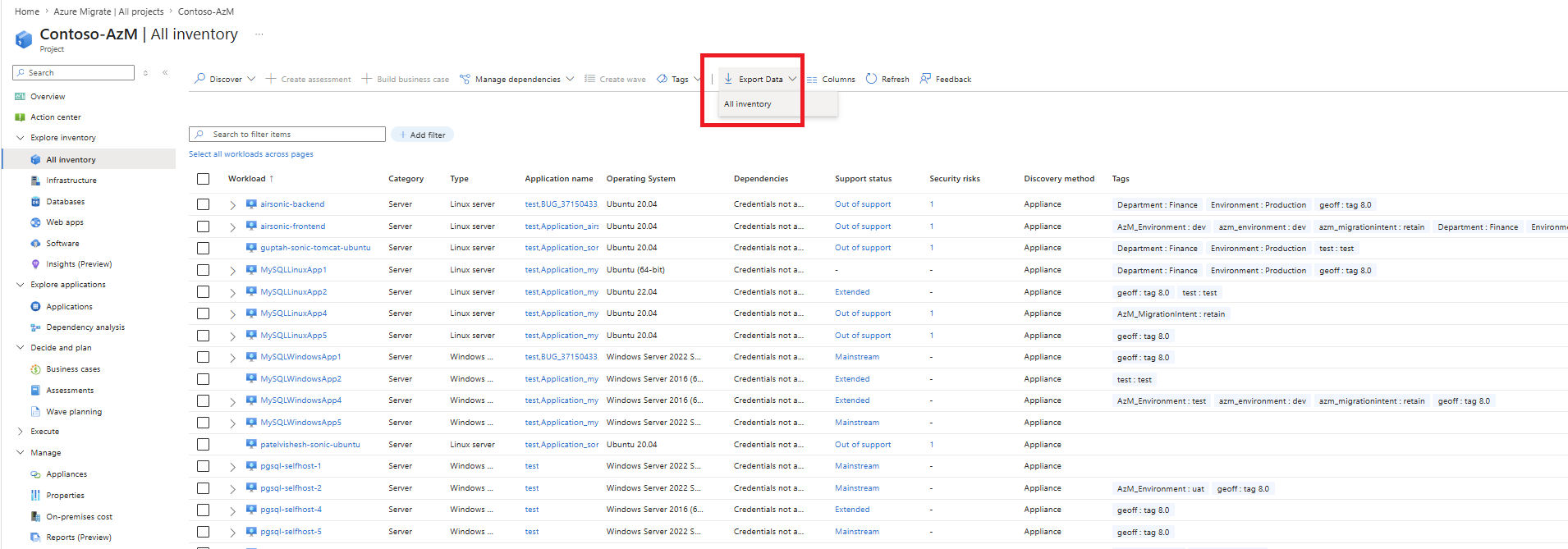The width and height of the screenshot is (1568, 549).
Task: Expand the MySQLLinuxApp2 row
Action: point(232,293)
